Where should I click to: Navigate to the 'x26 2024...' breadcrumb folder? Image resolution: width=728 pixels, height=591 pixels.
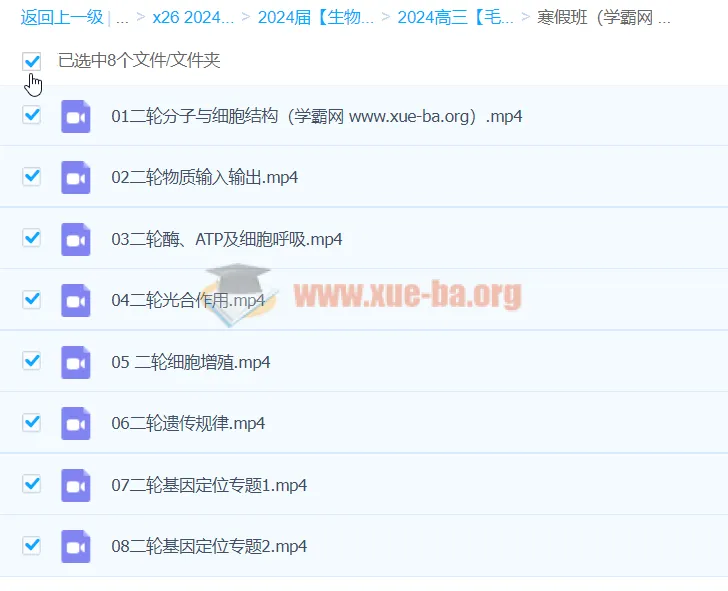point(193,17)
